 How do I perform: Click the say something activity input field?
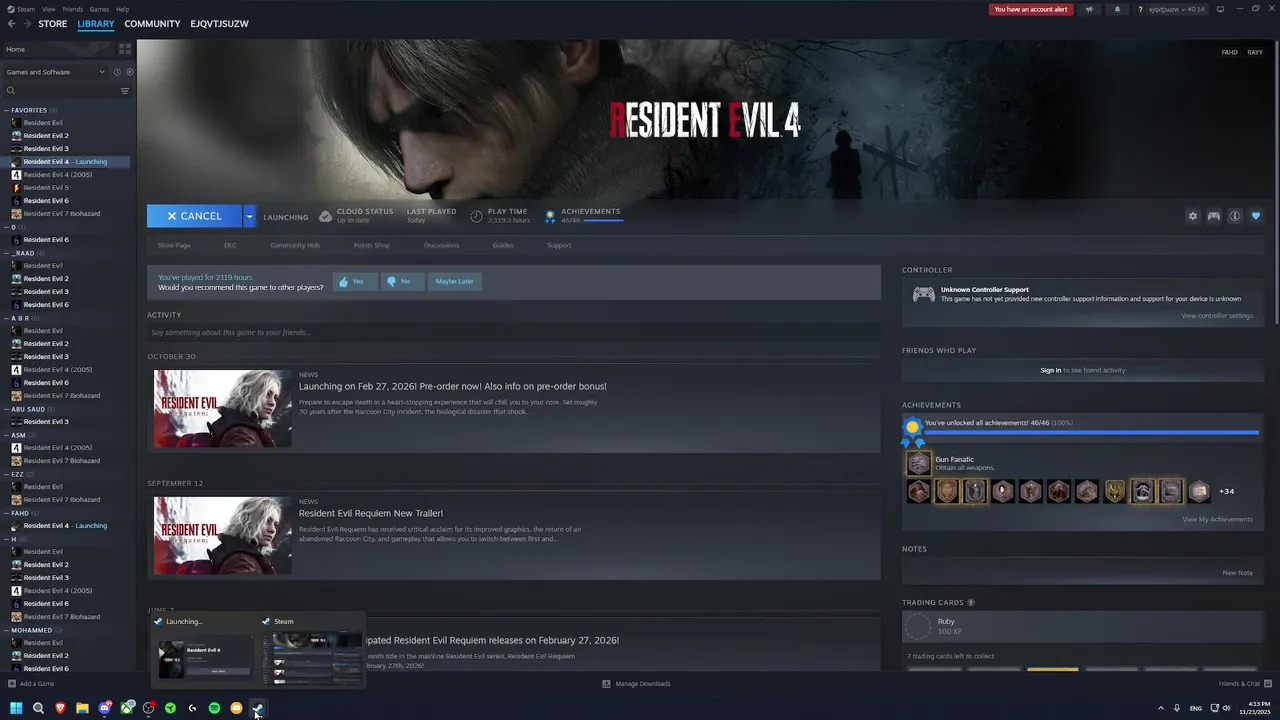coord(513,332)
